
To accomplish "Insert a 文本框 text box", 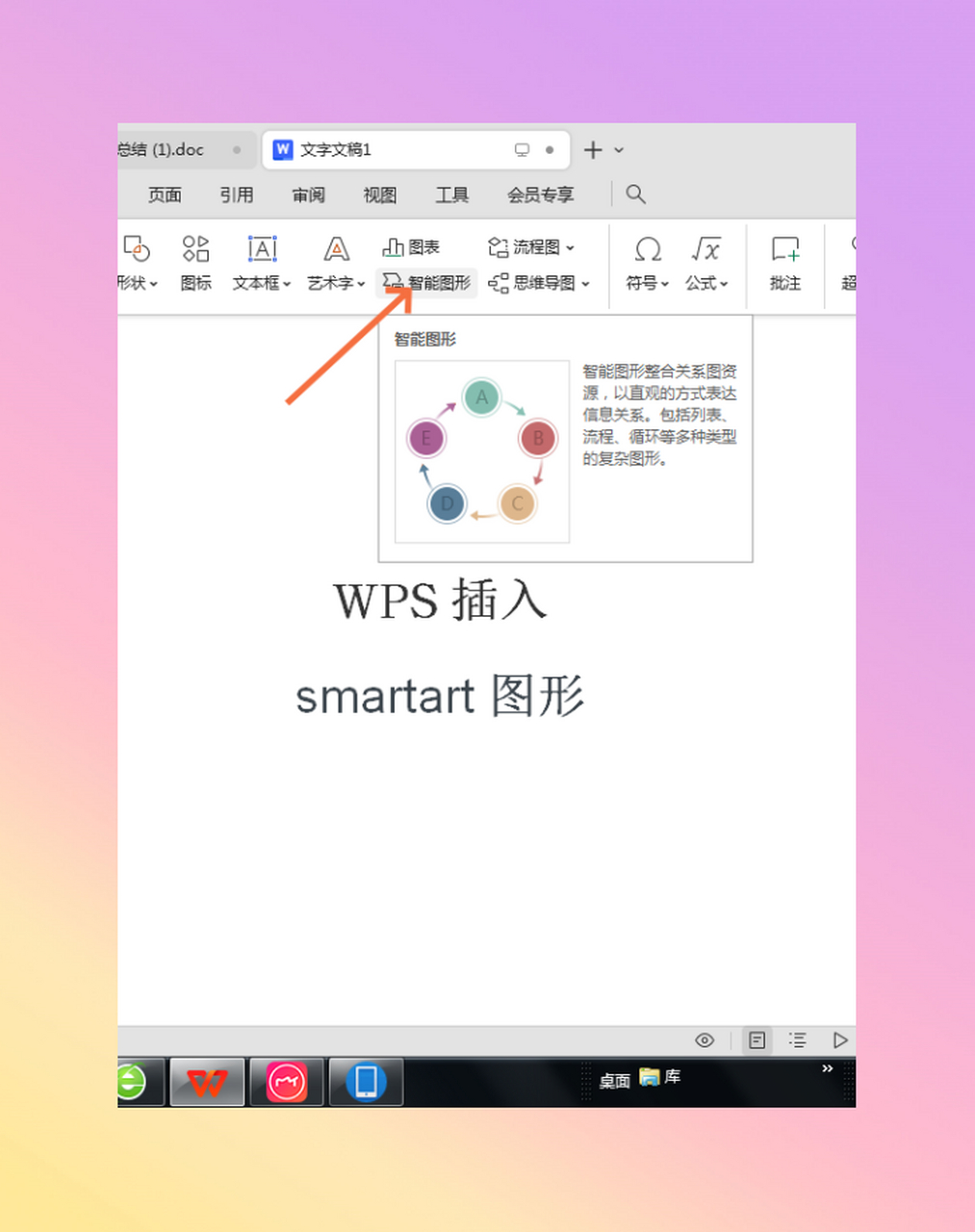I will (x=260, y=263).
